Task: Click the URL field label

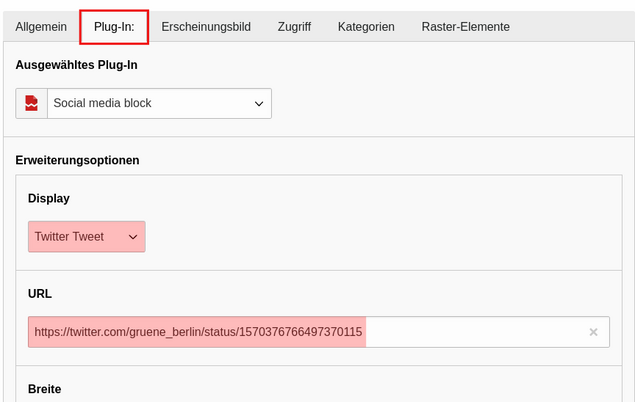Action: coord(40,294)
